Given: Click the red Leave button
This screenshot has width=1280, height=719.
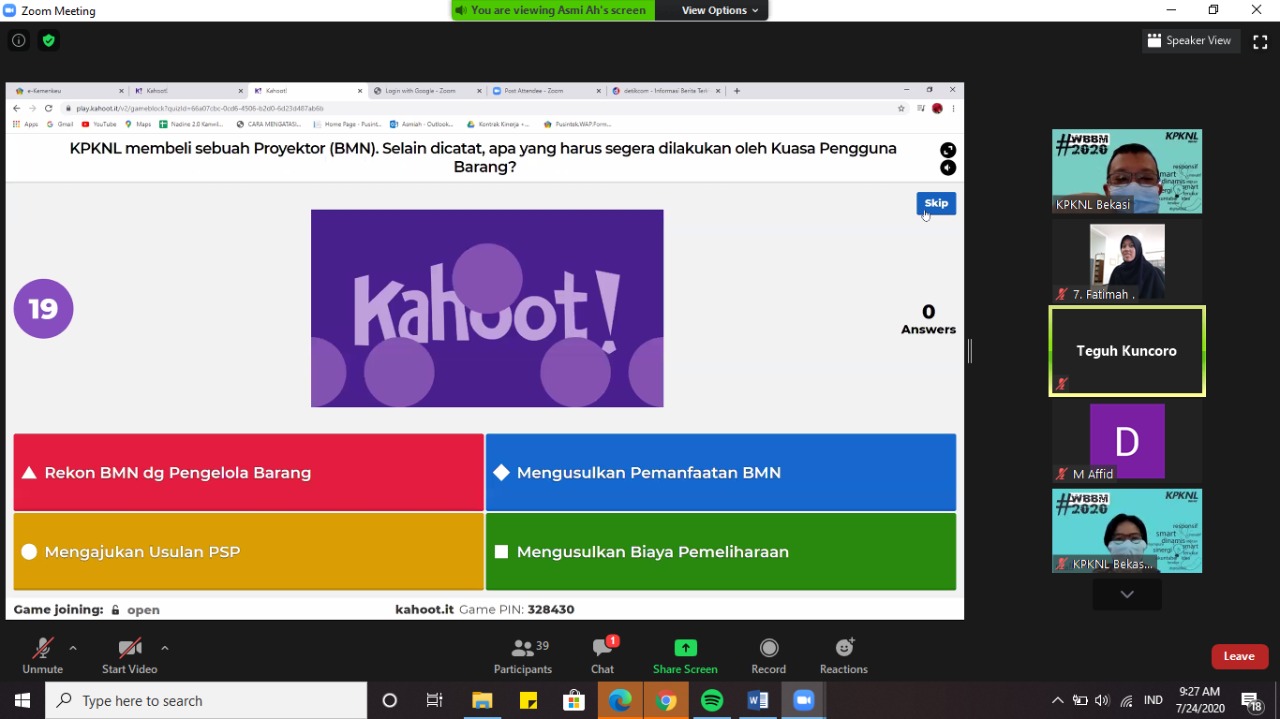Looking at the screenshot, I should (1240, 656).
